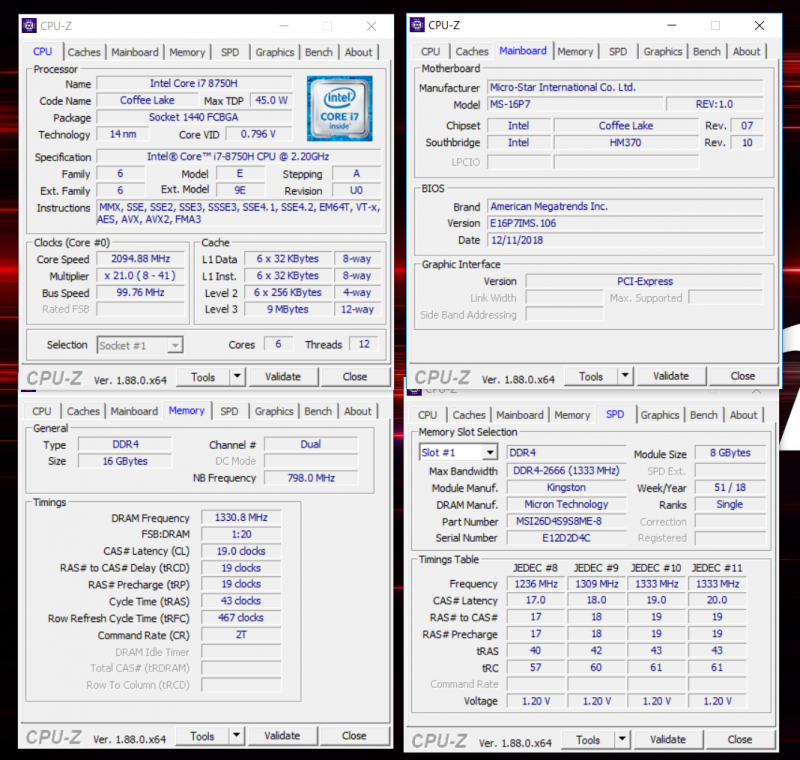
Task: Click the Tools button in the SPD window
Action: [x=588, y=740]
